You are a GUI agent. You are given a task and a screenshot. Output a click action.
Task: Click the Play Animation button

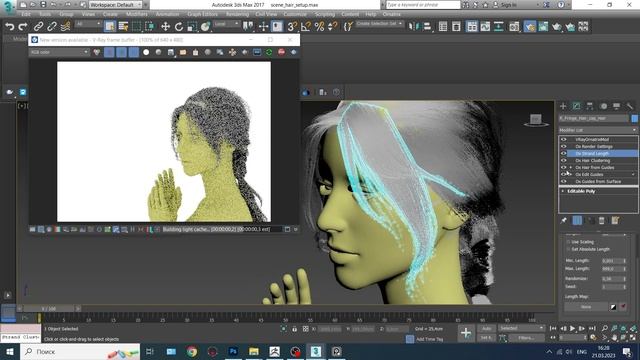(x=573, y=328)
